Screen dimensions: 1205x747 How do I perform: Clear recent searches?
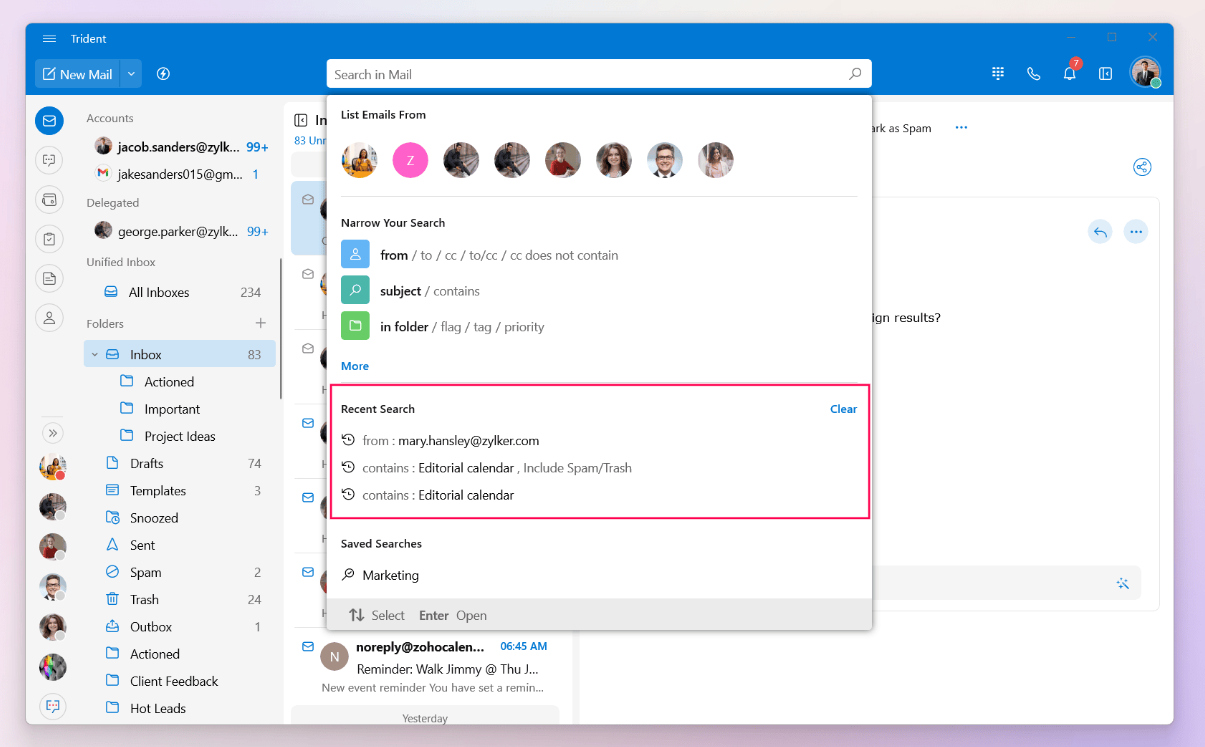pos(843,409)
